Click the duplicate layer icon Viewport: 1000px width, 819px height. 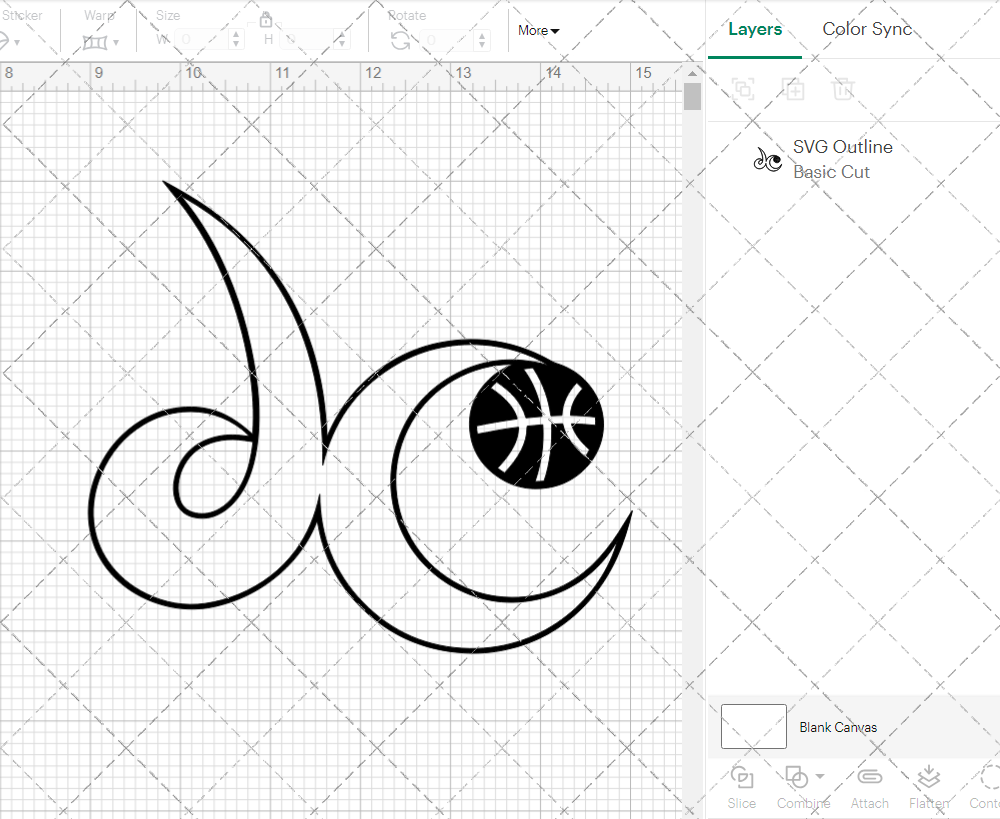(x=794, y=89)
